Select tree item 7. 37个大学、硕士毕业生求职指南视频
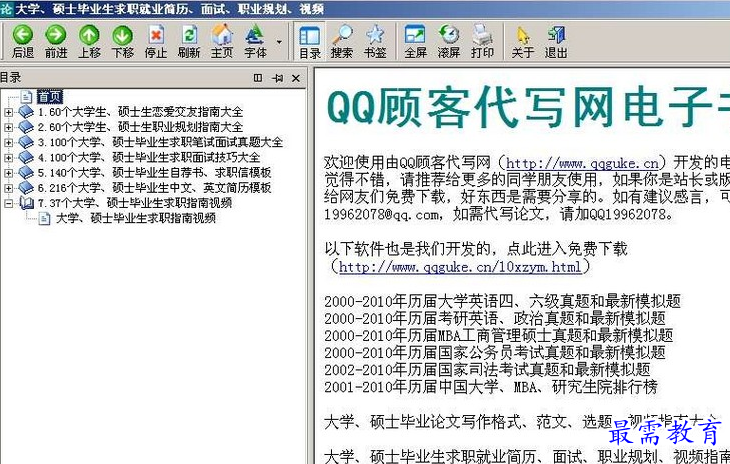The image size is (730, 464). click(x=135, y=203)
